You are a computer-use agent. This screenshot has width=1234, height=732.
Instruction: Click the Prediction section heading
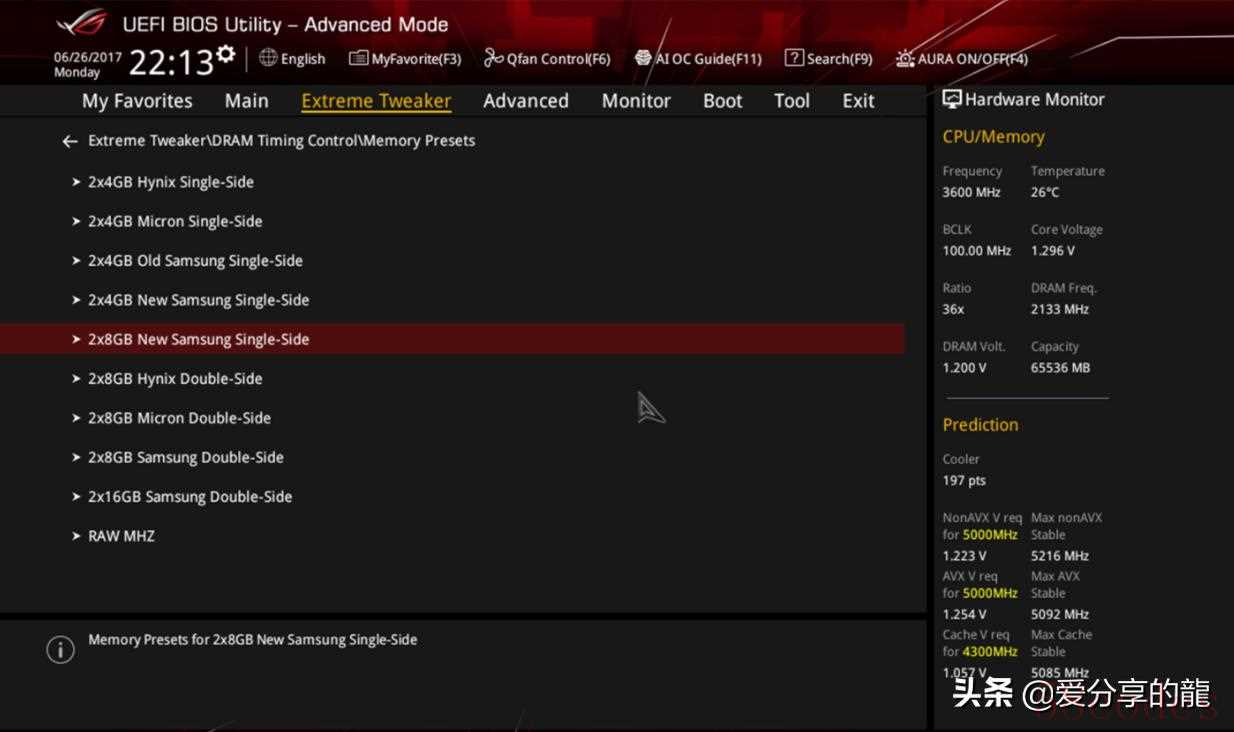click(980, 425)
